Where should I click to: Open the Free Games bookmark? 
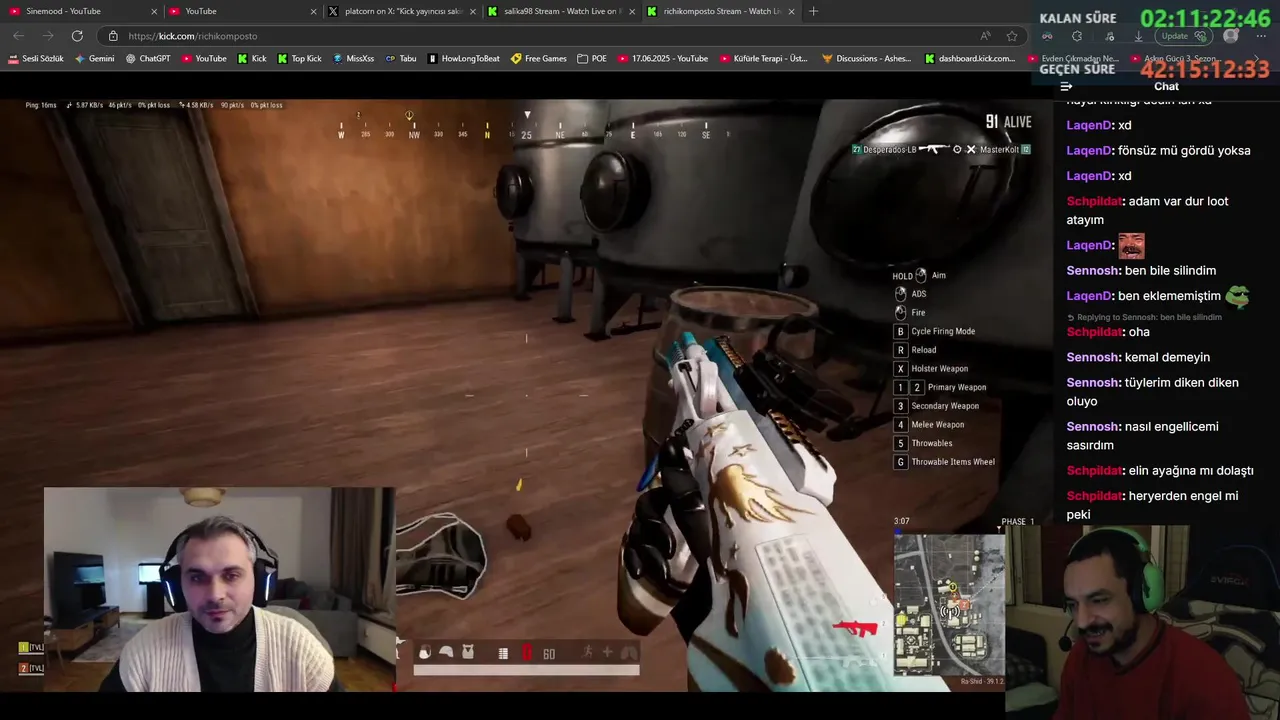click(539, 59)
